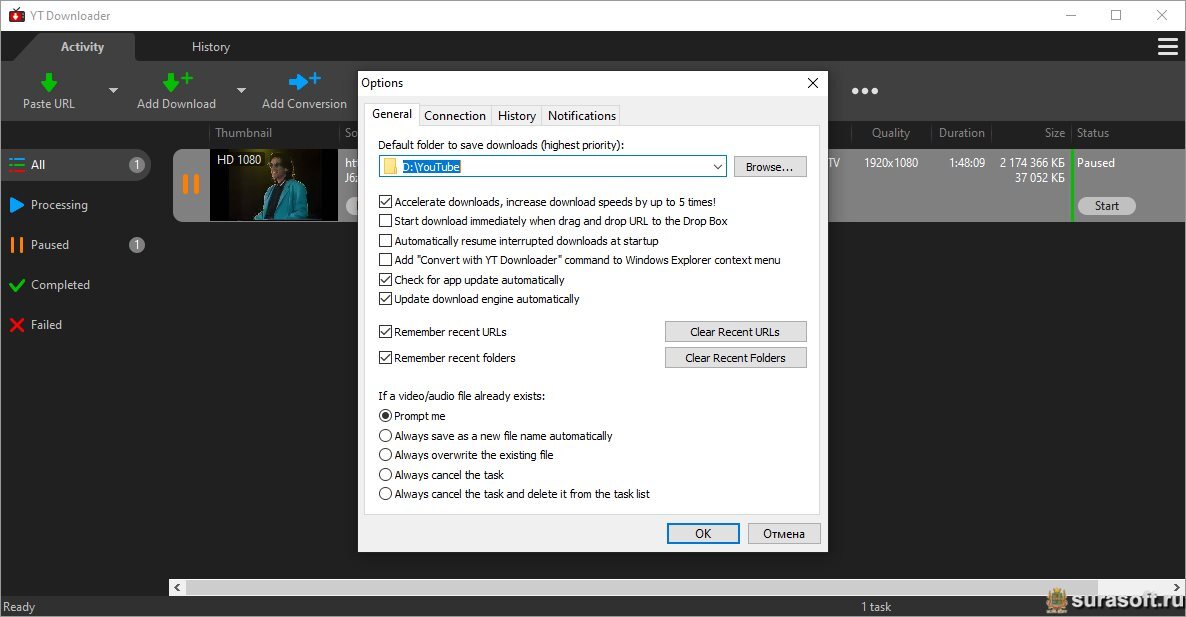Toggle Update download engine automatically
This screenshot has height=617, width=1186.
[385, 299]
